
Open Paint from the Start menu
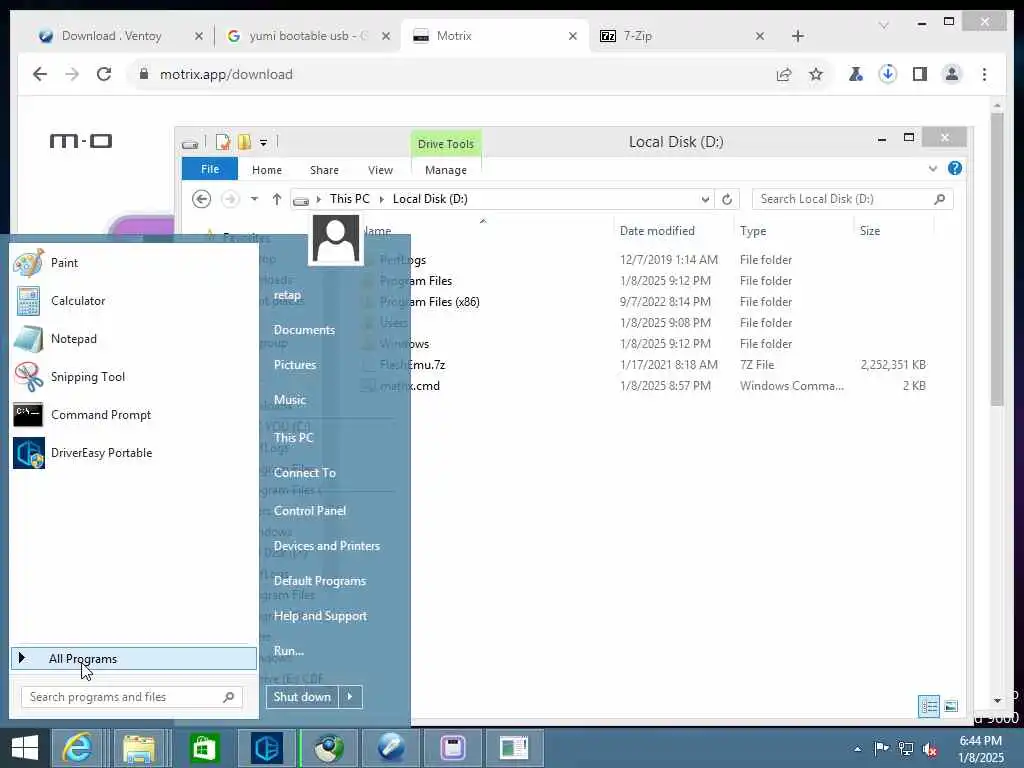(x=134, y=263)
